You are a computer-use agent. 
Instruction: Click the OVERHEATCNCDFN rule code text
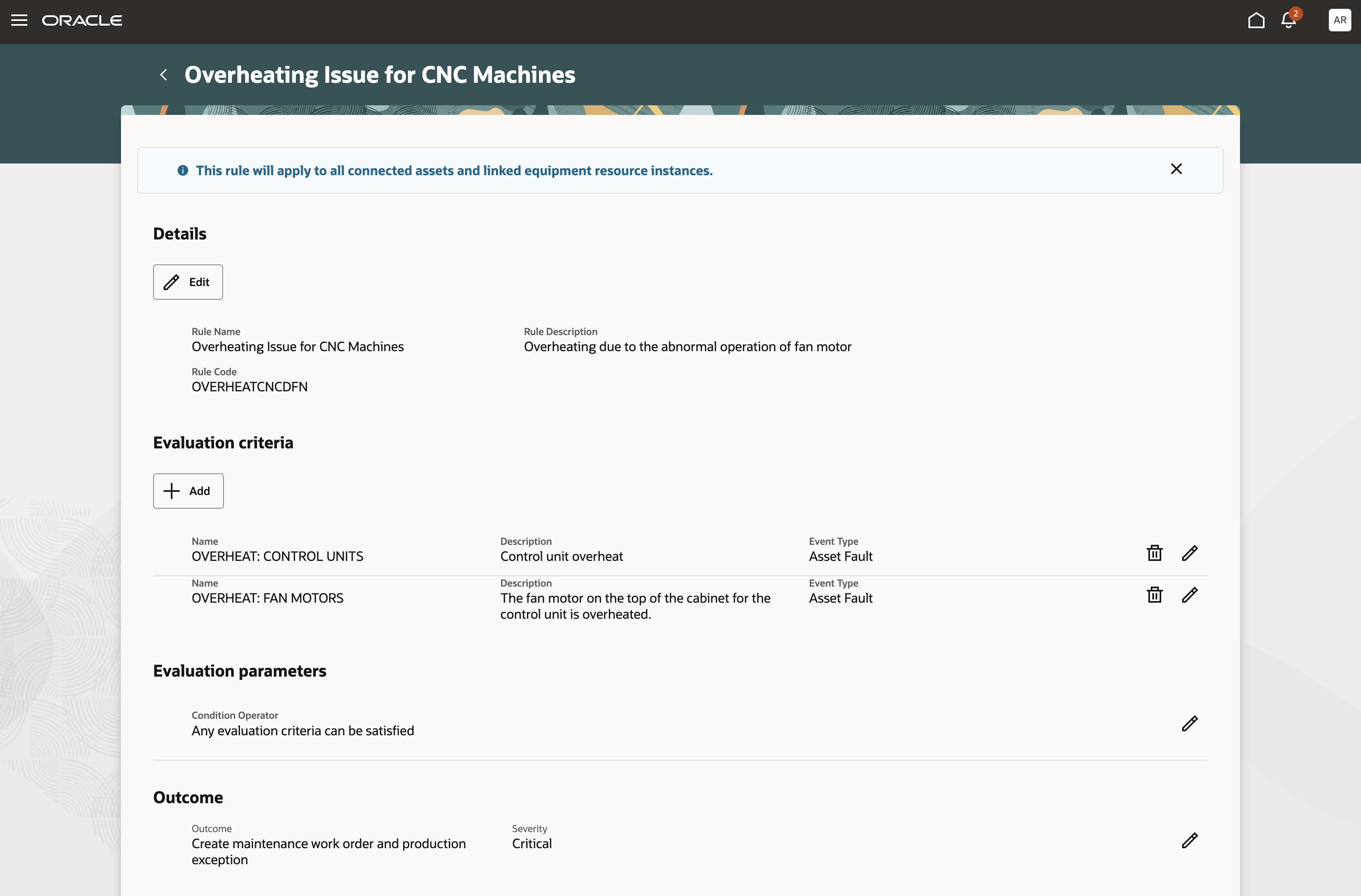[249, 387]
